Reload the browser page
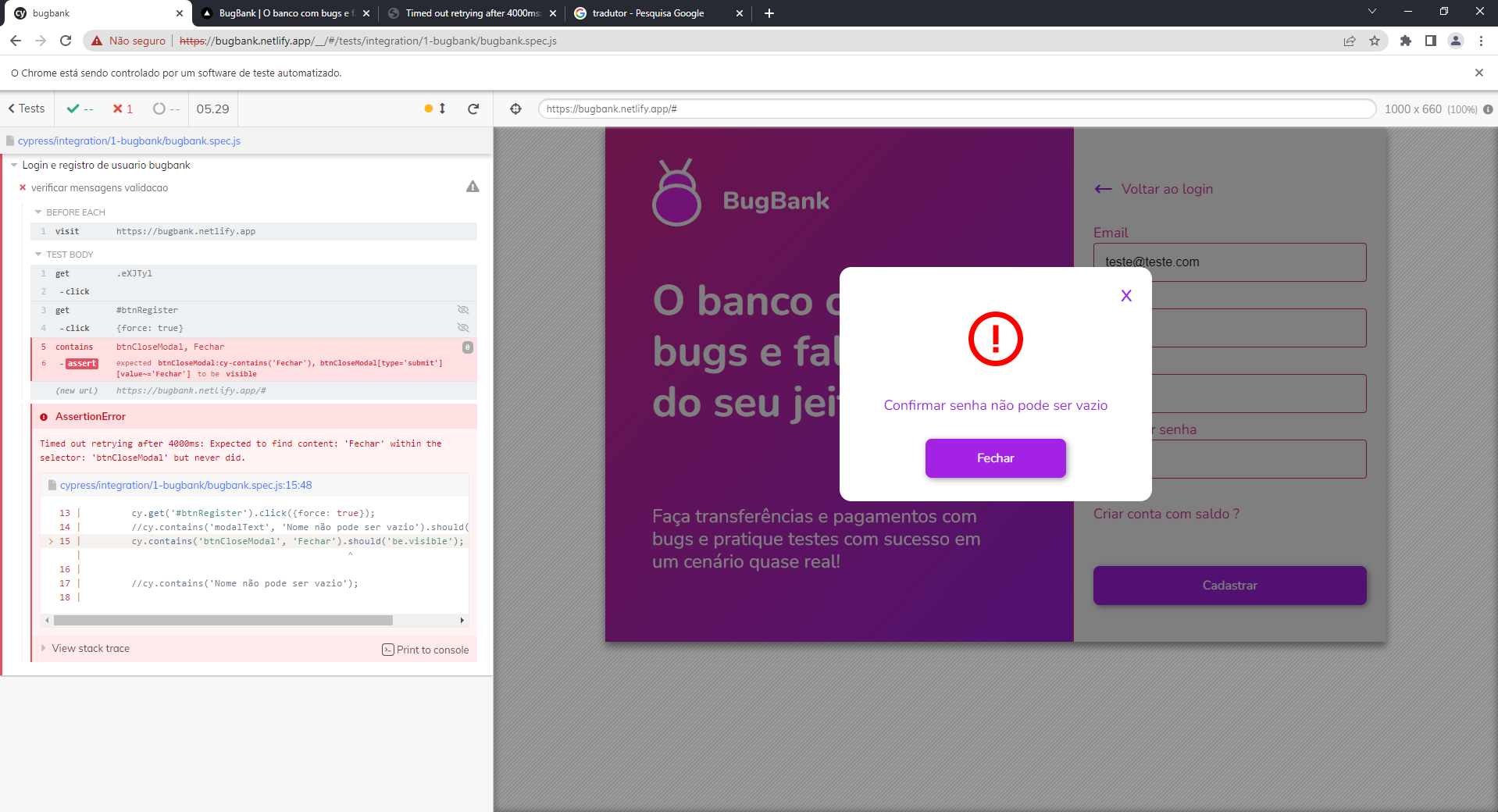The image size is (1498, 812). point(66,41)
